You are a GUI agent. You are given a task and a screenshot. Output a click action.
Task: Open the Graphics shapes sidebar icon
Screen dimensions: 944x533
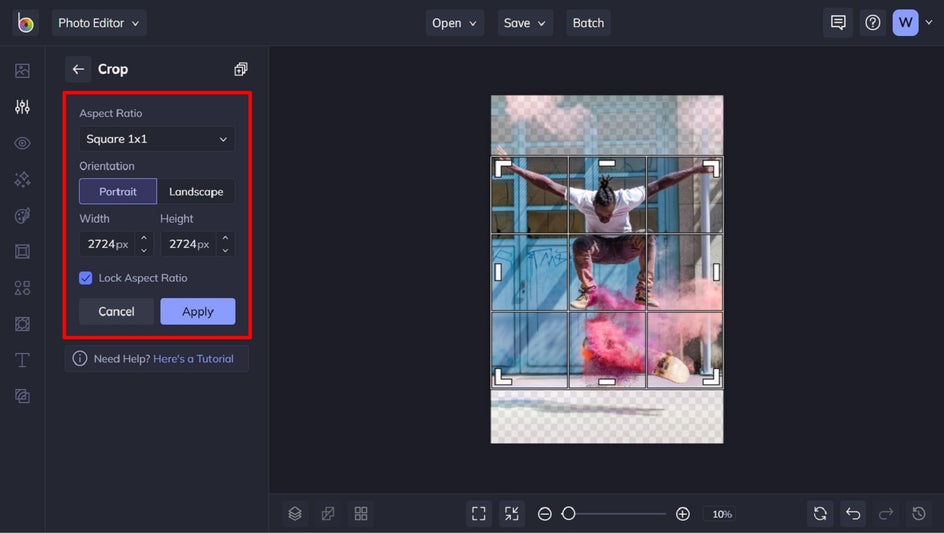tap(22, 288)
